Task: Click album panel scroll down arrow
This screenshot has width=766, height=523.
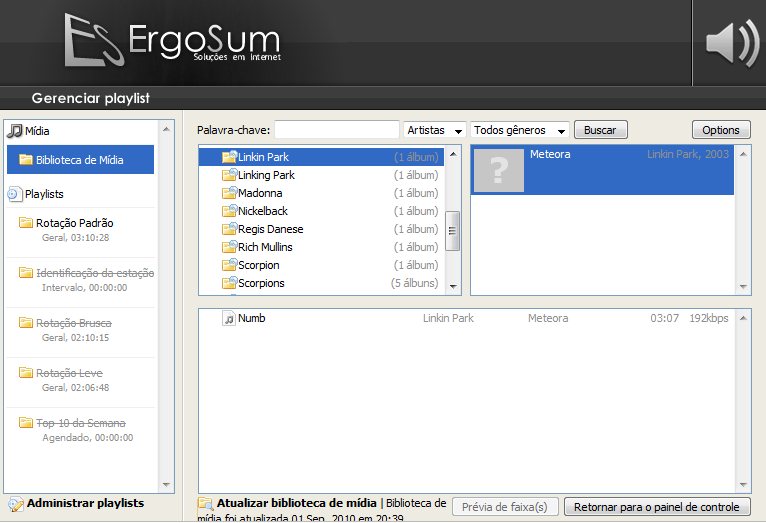Action: [743, 287]
